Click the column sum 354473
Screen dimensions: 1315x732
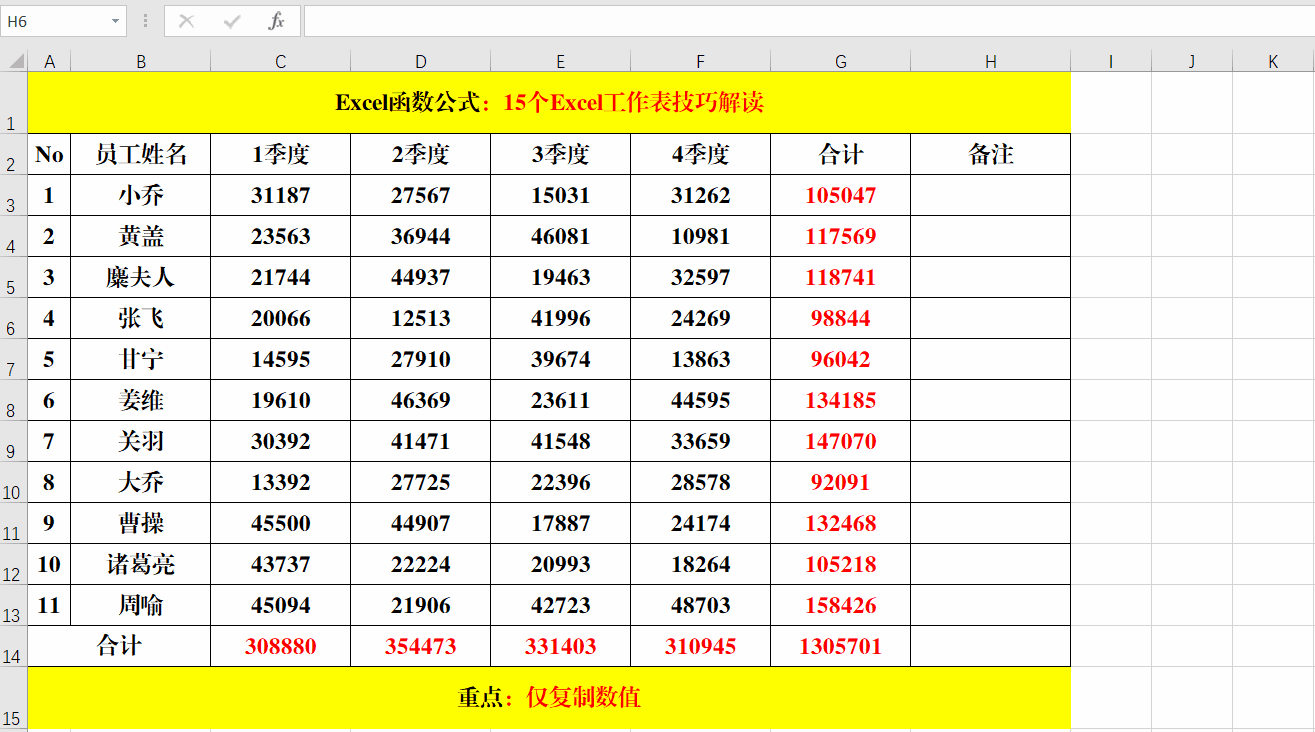421,647
